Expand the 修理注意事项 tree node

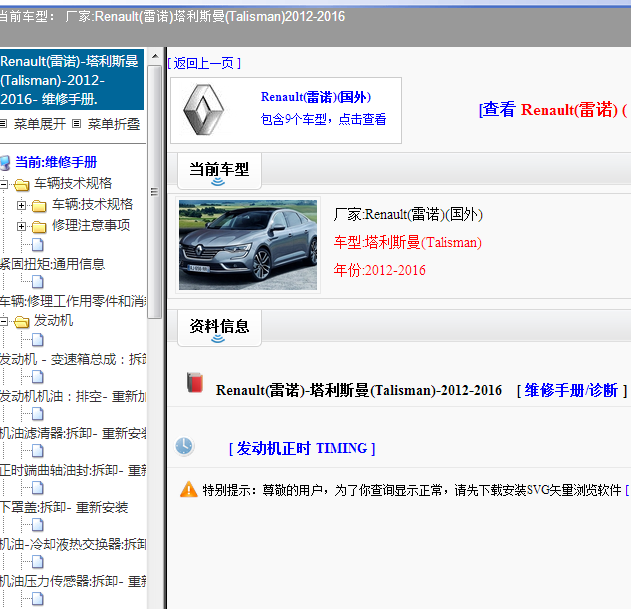click(22, 226)
